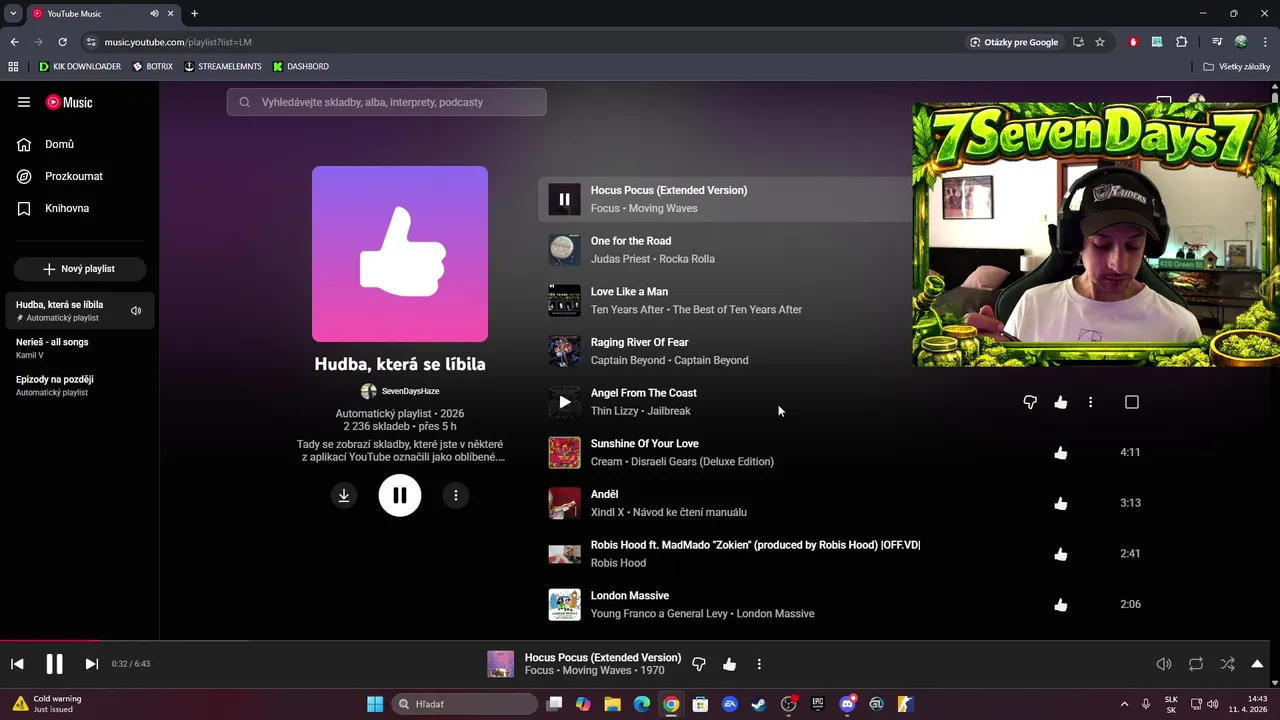Expand the now playing panel arrow
The height and width of the screenshot is (720, 1280).
(1257, 664)
